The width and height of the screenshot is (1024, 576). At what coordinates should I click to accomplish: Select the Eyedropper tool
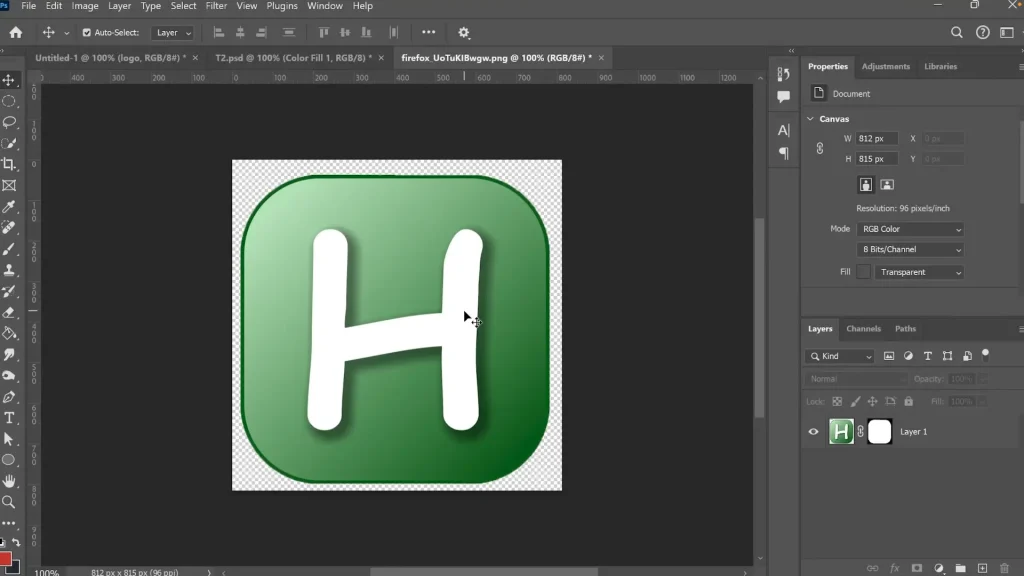pos(9,207)
